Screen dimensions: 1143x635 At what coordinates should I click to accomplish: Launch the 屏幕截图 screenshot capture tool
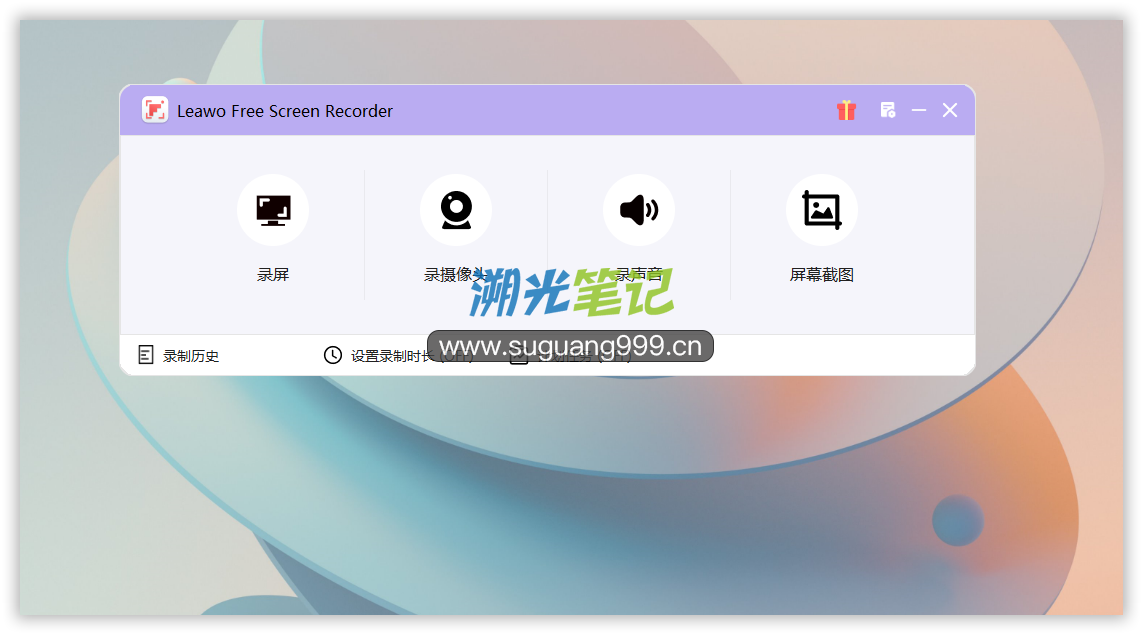pos(822,210)
